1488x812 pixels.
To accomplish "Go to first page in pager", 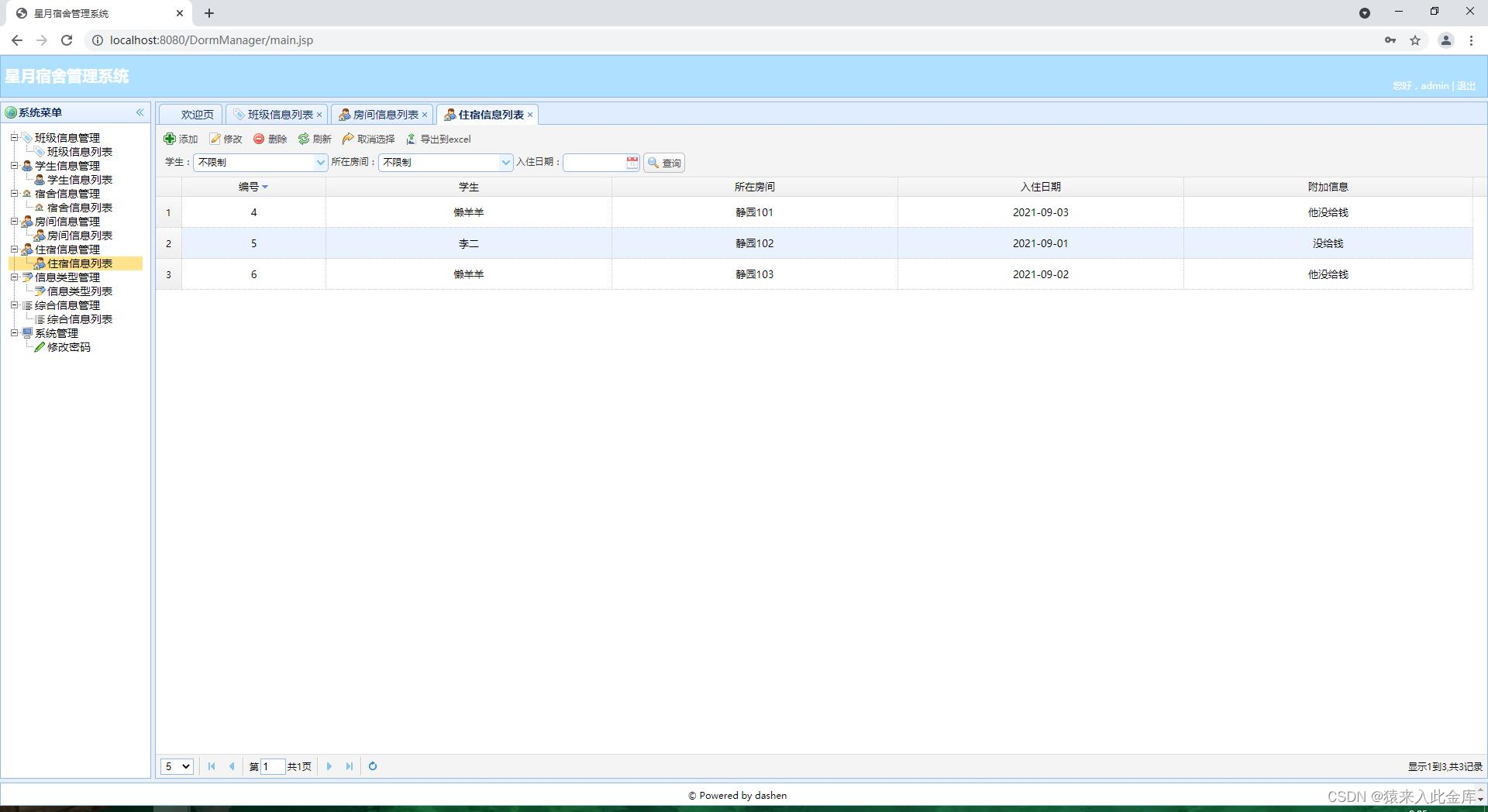I will point(212,766).
